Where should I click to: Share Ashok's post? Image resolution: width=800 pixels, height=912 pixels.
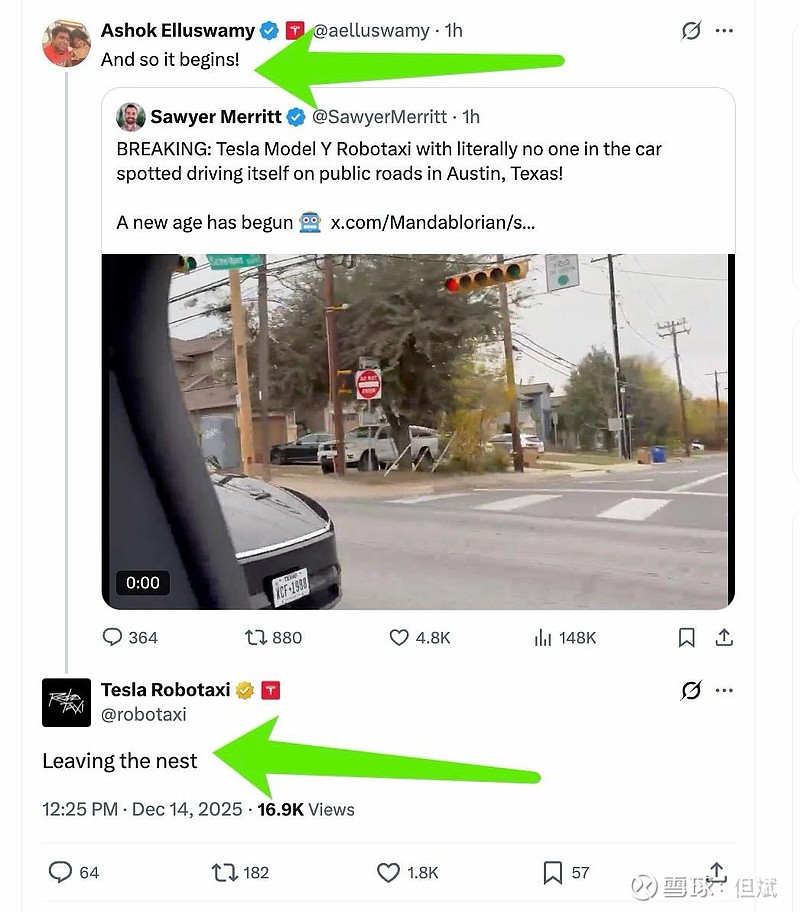[x=725, y=637]
